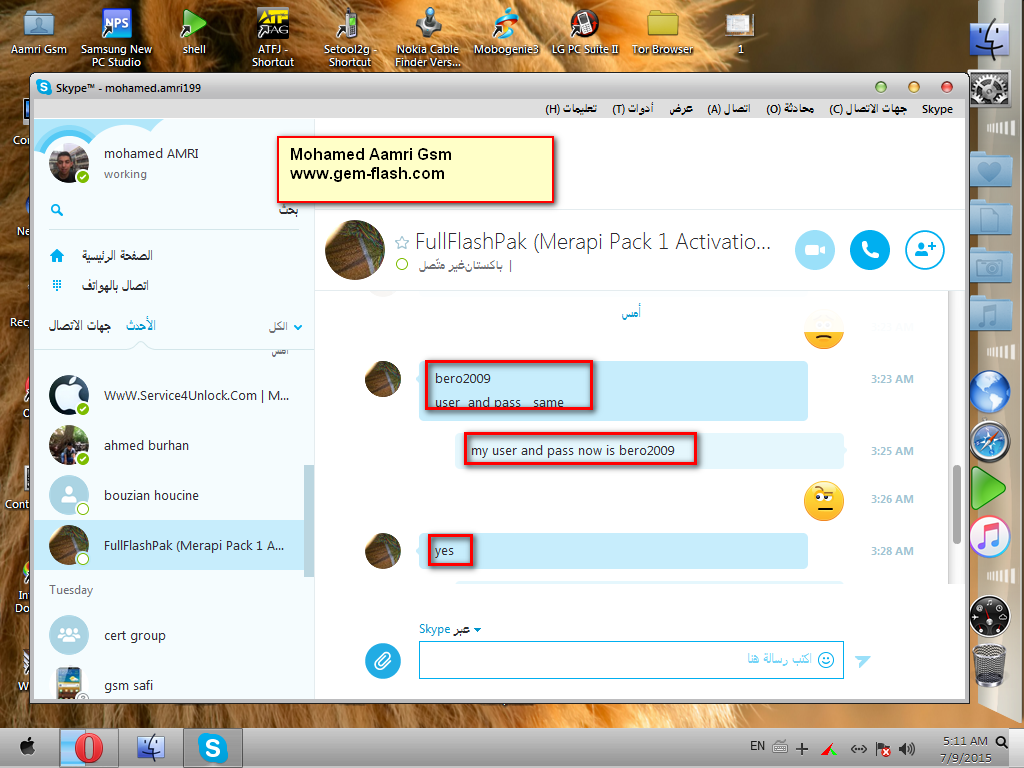Image resolution: width=1024 pixels, height=768 pixels.
Task: Click the Skype taskbar button
Action: [x=212, y=748]
